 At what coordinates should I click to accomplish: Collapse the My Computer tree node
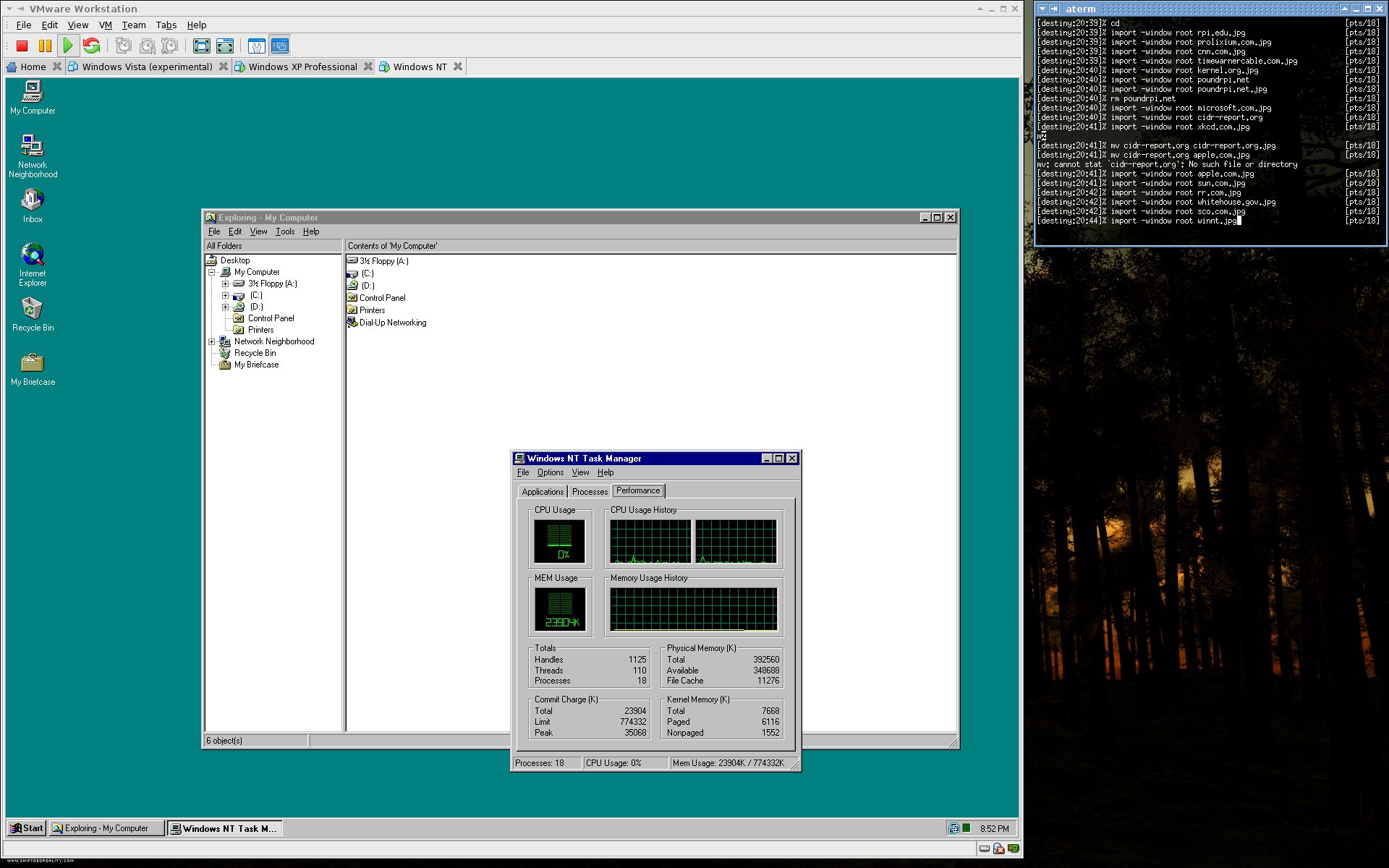pos(212,272)
